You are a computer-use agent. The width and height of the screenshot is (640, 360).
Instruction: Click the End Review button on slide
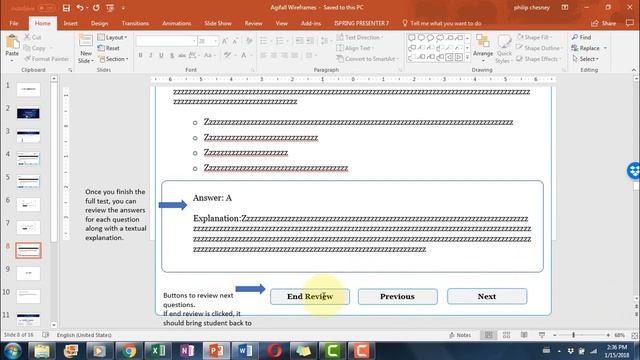tap(310, 296)
